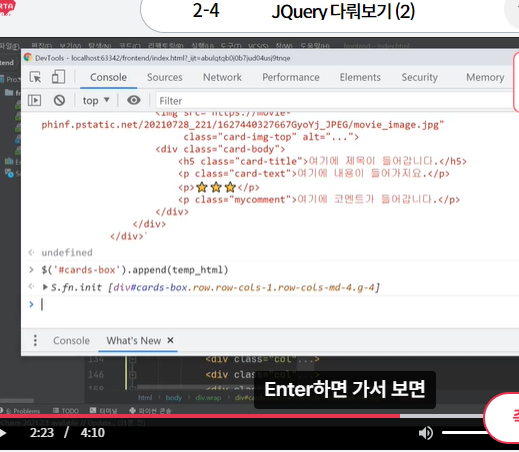This screenshot has width=519, height=452.
Task: Create live expression with the eye icon
Action: click(134, 100)
